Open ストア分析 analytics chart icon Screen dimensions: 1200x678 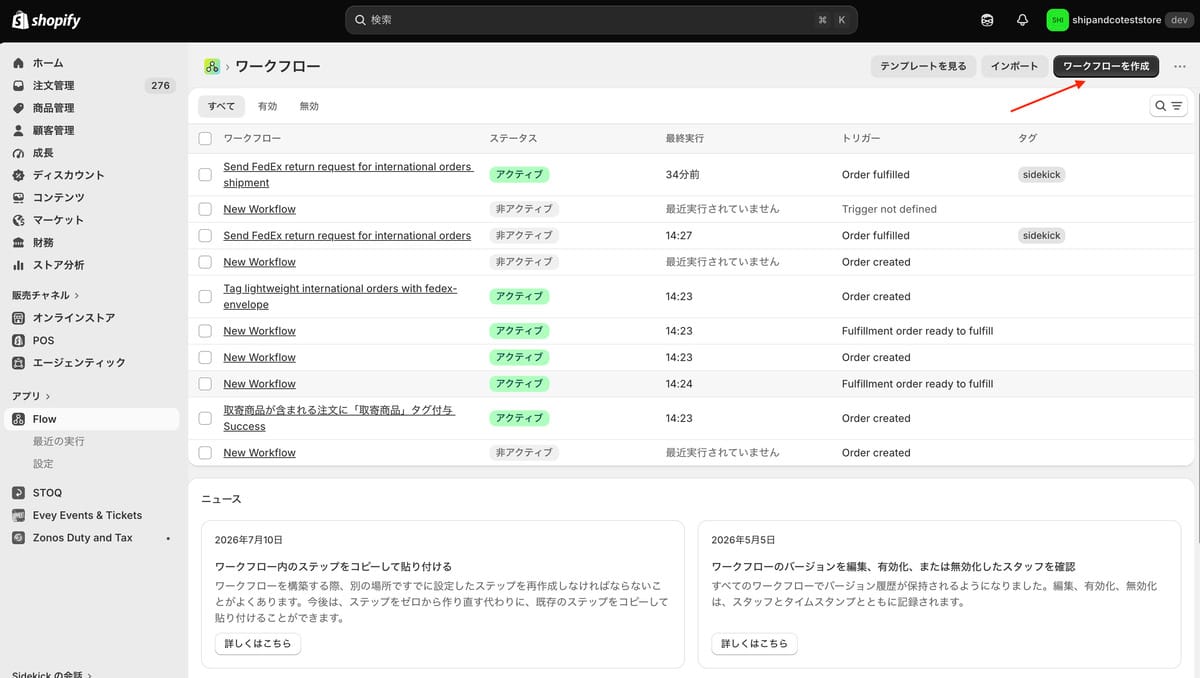(19, 265)
